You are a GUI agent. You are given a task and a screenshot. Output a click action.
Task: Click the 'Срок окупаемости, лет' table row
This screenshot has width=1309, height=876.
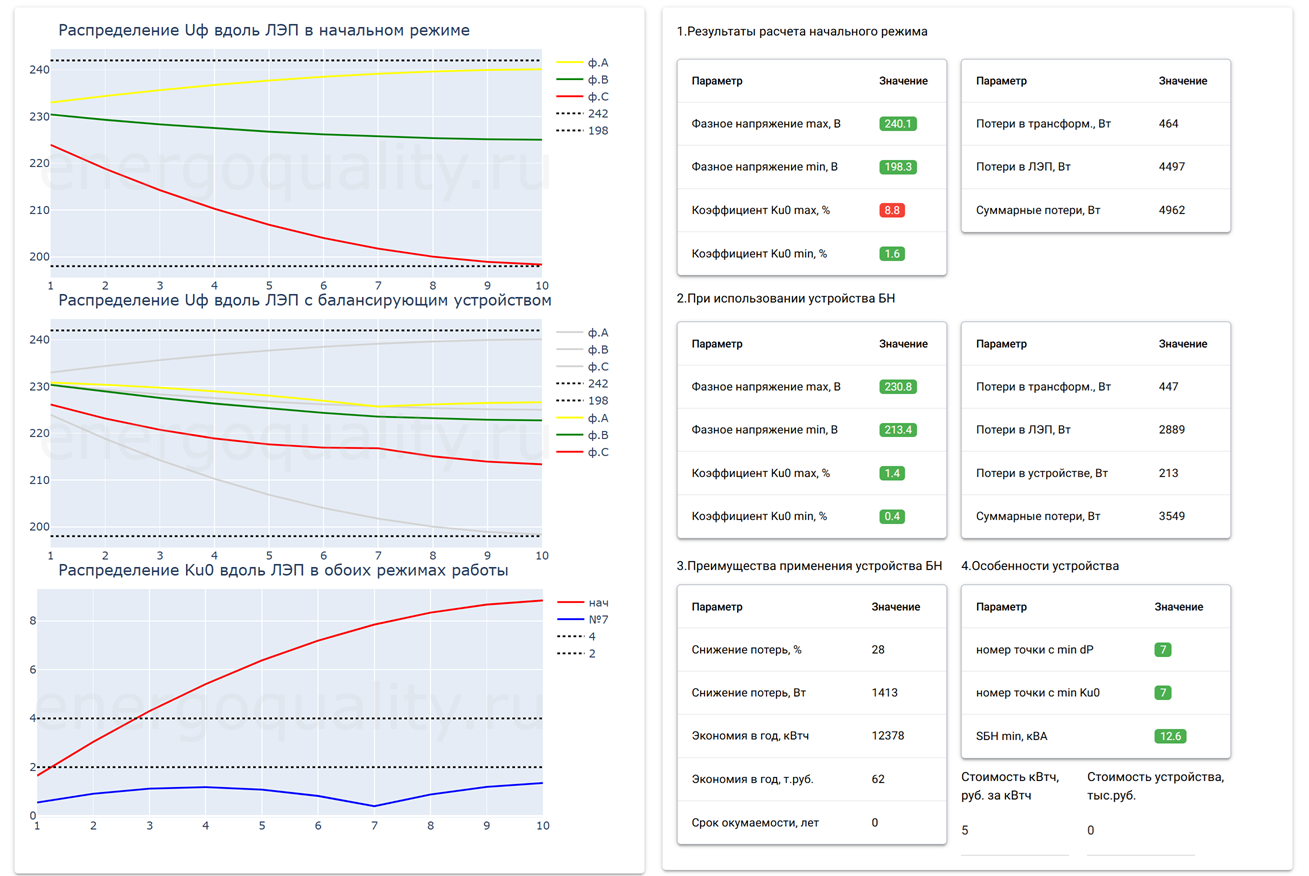click(x=811, y=823)
